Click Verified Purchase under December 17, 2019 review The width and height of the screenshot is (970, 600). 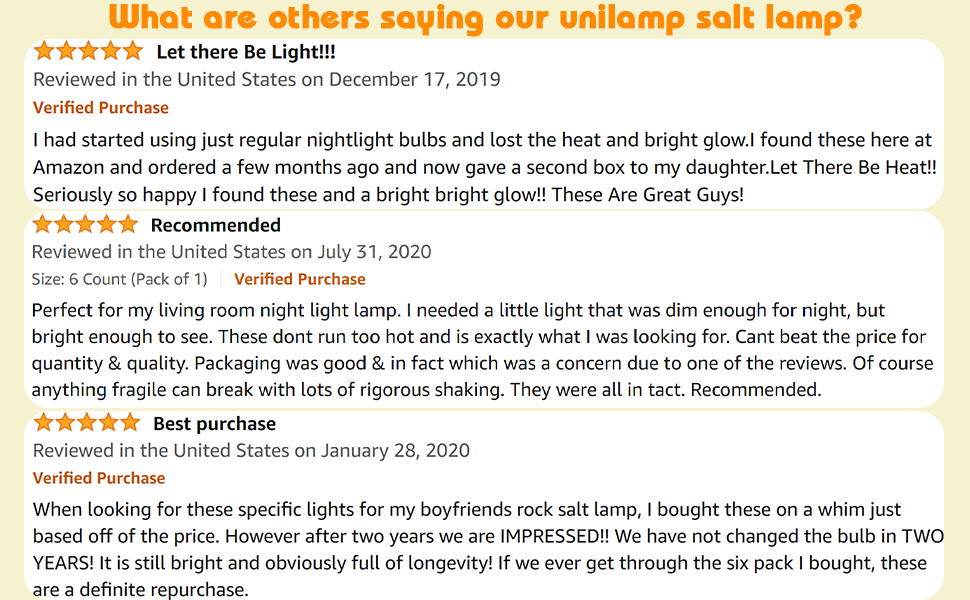point(100,108)
